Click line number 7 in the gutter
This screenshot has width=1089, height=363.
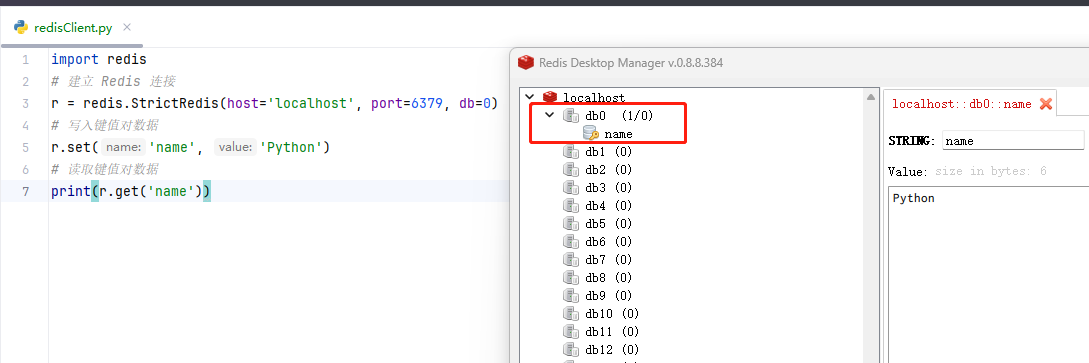tap(26, 192)
